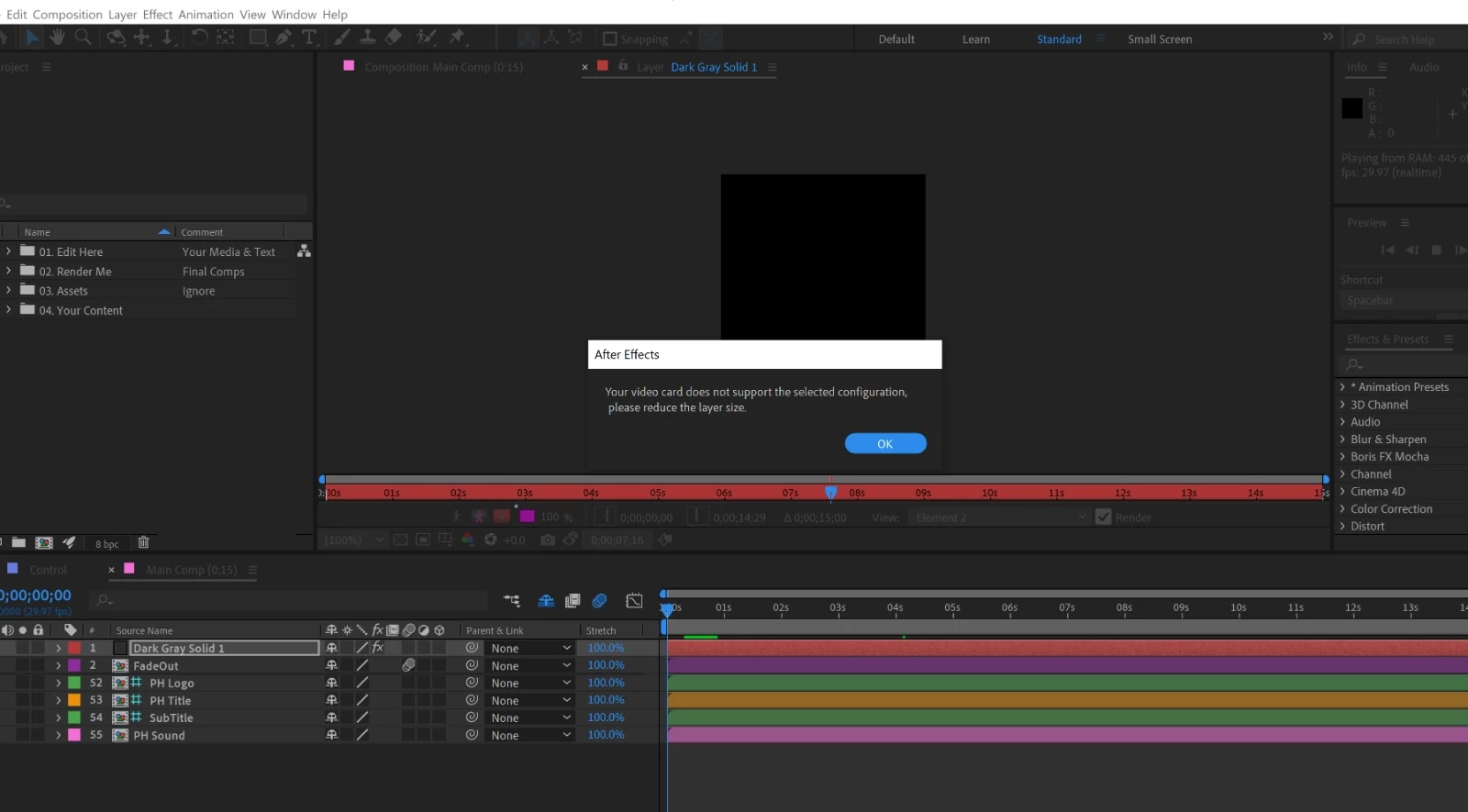Image resolution: width=1468 pixels, height=812 pixels.
Task: Click red label swatch of Dark Gray Solid 1
Action: click(x=74, y=648)
